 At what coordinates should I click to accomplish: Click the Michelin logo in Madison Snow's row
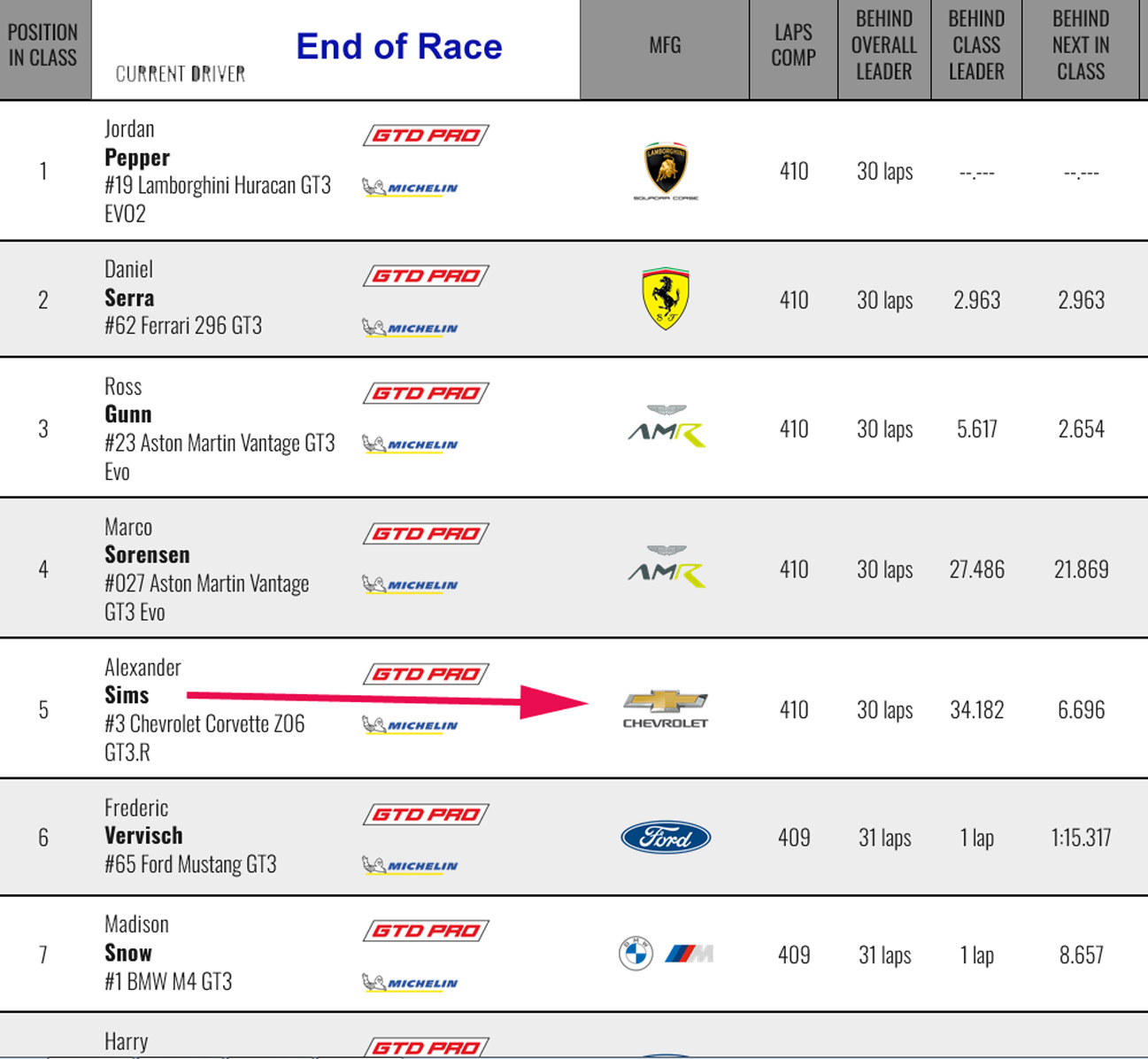(410, 983)
